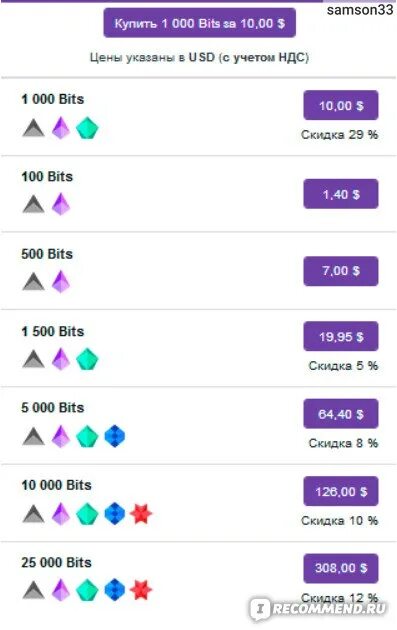The height and width of the screenshot is (630, 397).
Task: Click the purple gem icon under 100 Bits
Action: (x=61, y=204)
